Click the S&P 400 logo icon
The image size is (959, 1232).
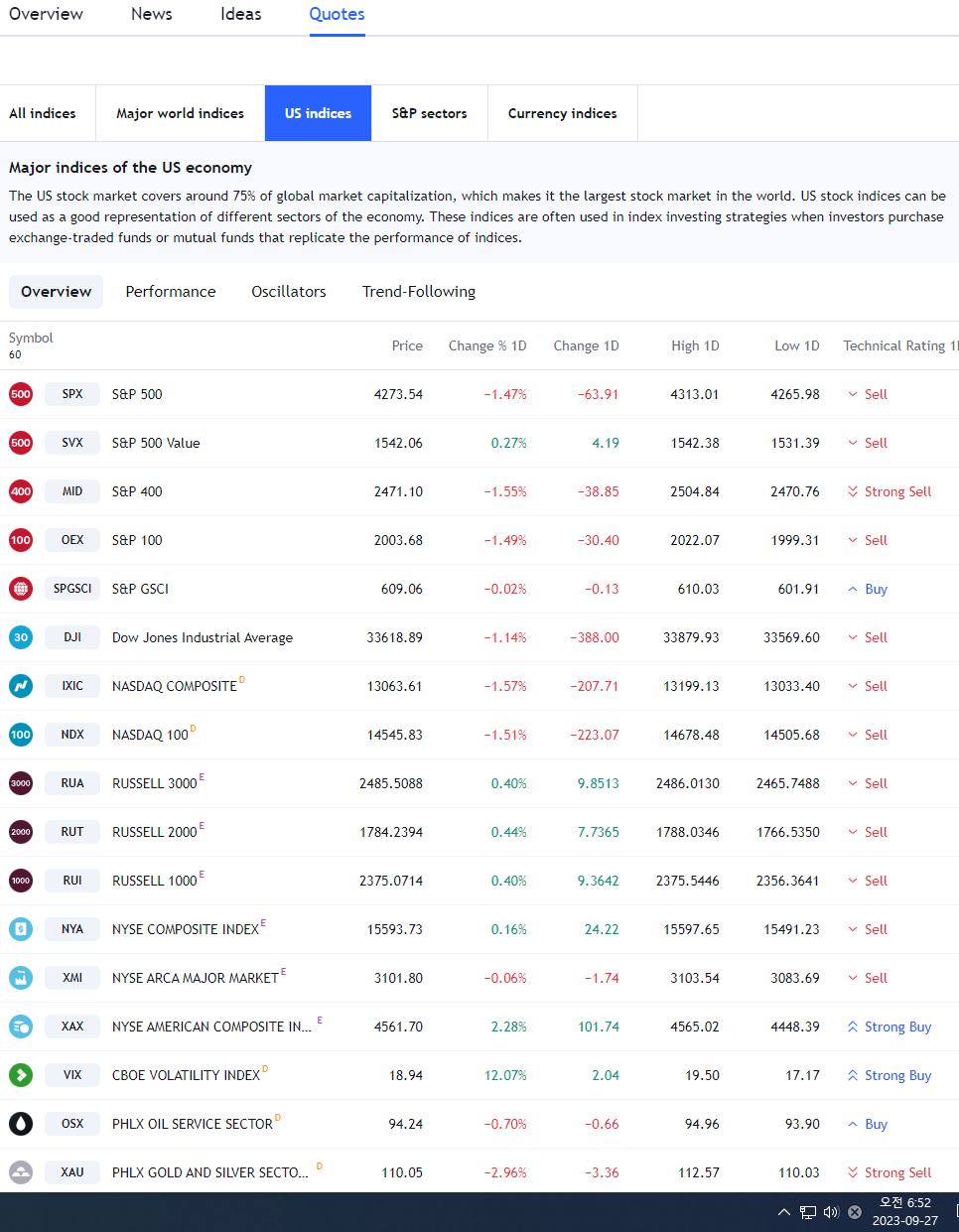[21, 491]
